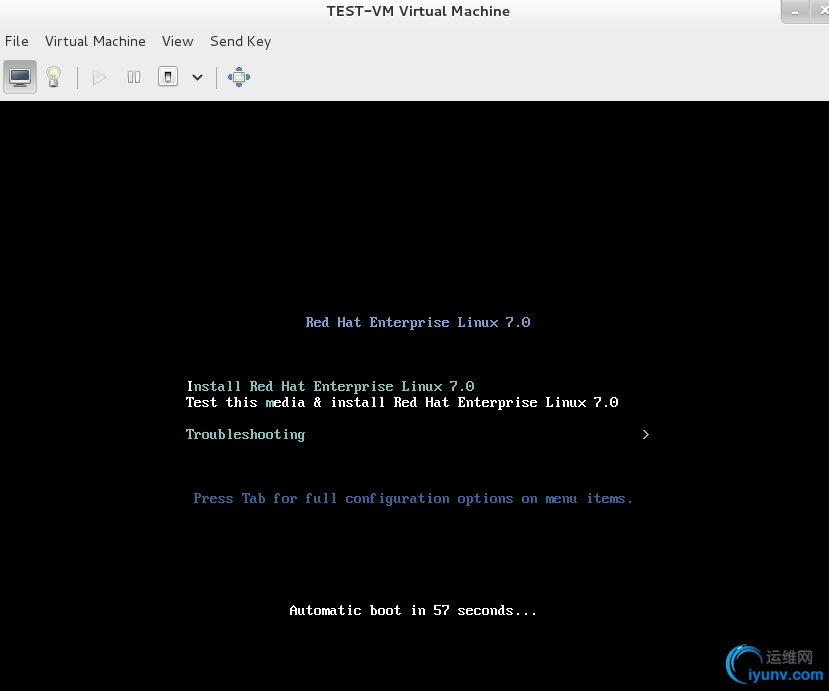Select Test this media & install option
Viewport: 829px width, 691px height.
[402, 402]
